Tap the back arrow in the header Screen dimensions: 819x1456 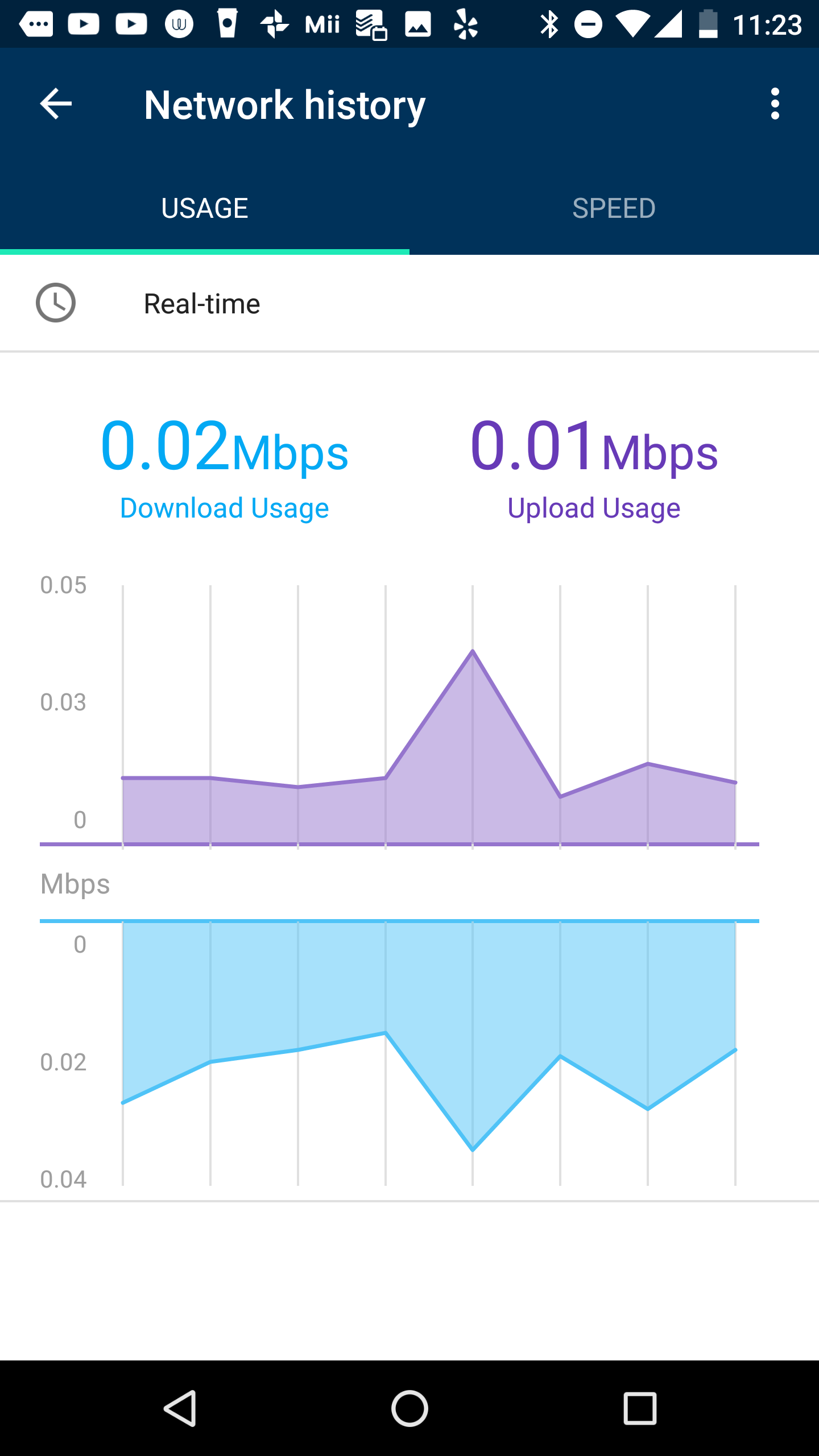[56, 104]
